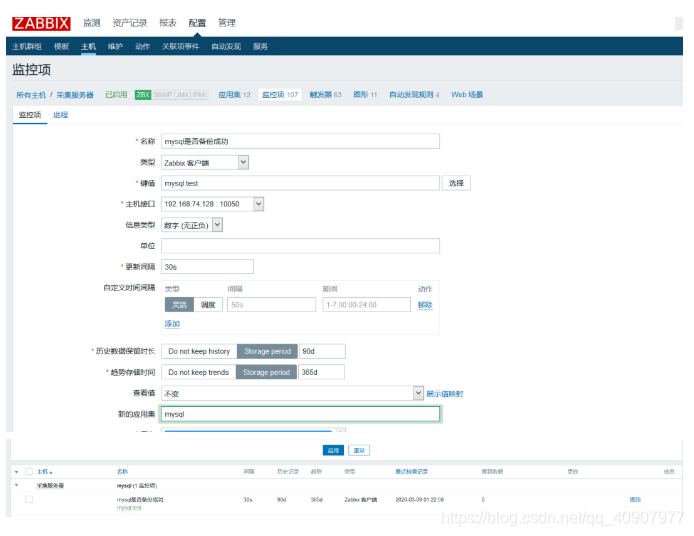Collapse the 采集服务器 mysql group
Image resolution: width=694 pixels, height=536 pixels.
point(16,486)
